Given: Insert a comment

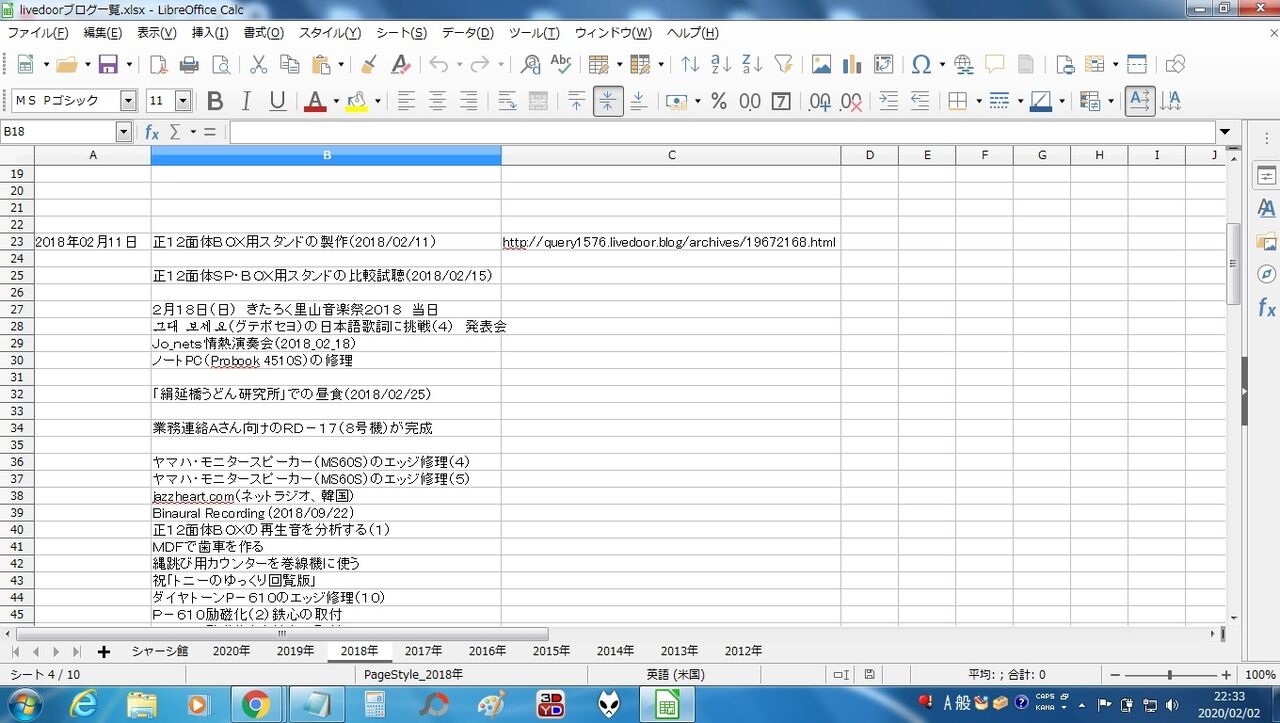Looking at the screenshot, I should click(995, 65).
